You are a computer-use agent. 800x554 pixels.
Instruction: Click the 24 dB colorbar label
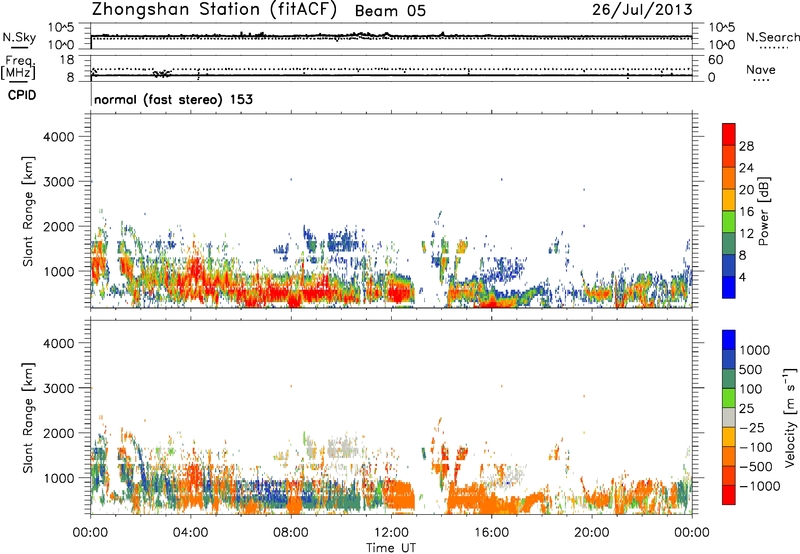[746, 168]
